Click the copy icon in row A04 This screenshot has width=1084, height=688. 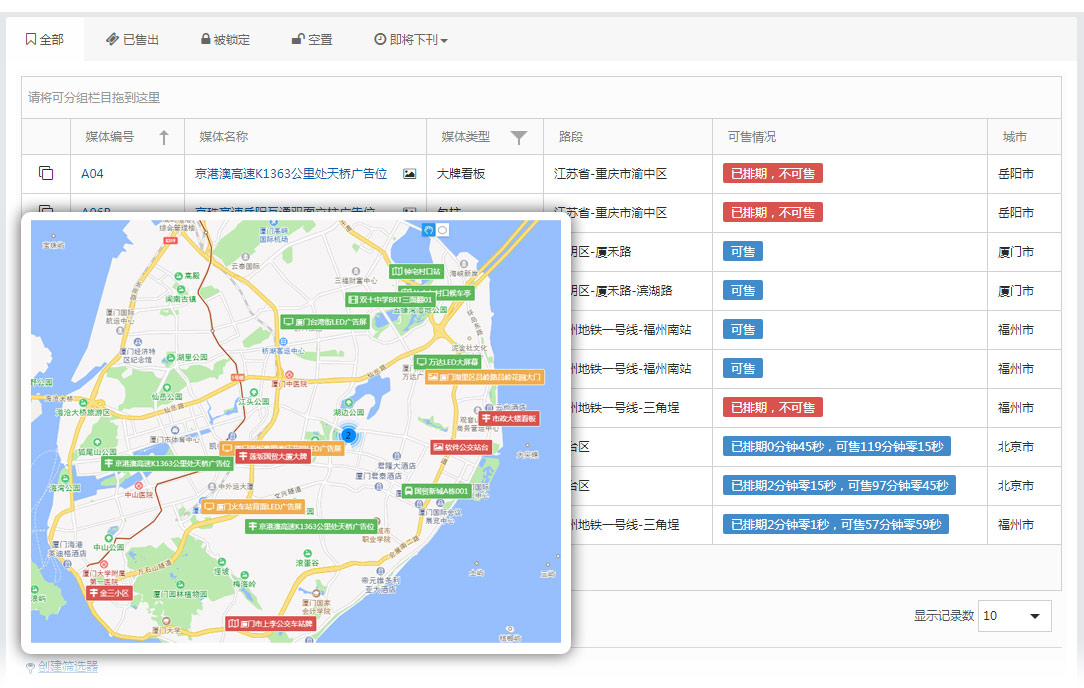(46, 173)
